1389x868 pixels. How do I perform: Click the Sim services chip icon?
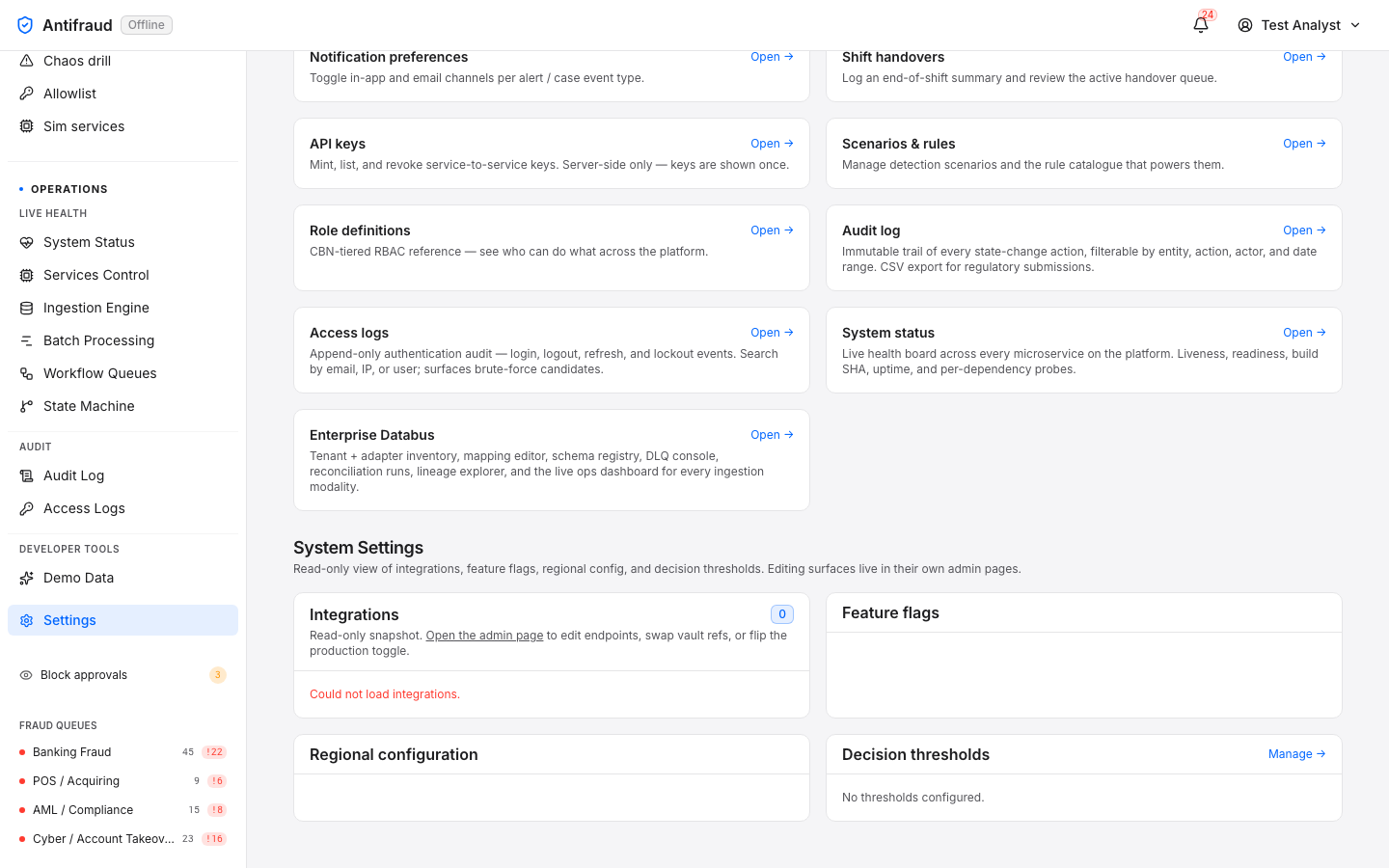click(x=27, y=126)
